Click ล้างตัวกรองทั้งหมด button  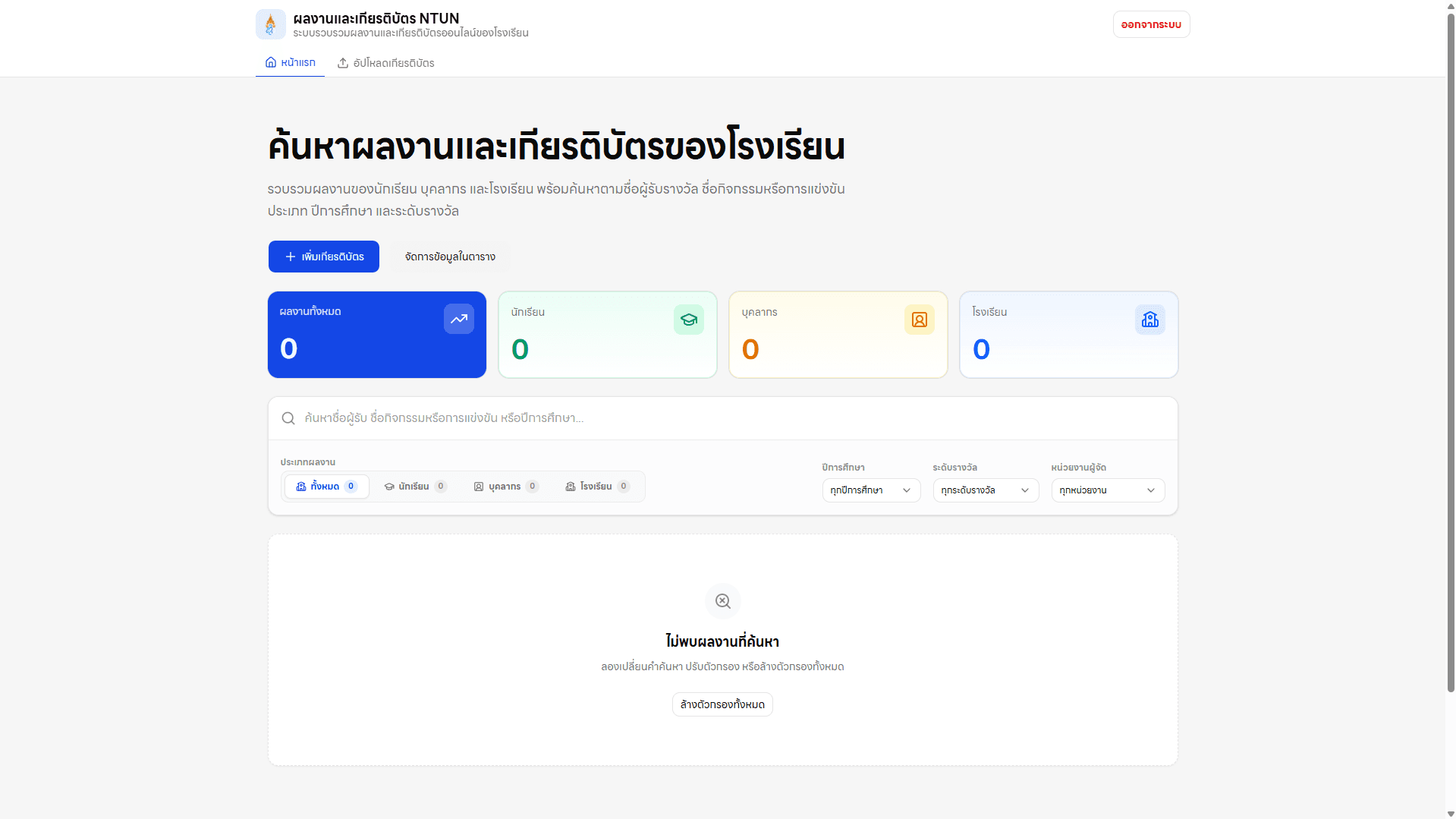click(x=722, y=704)
